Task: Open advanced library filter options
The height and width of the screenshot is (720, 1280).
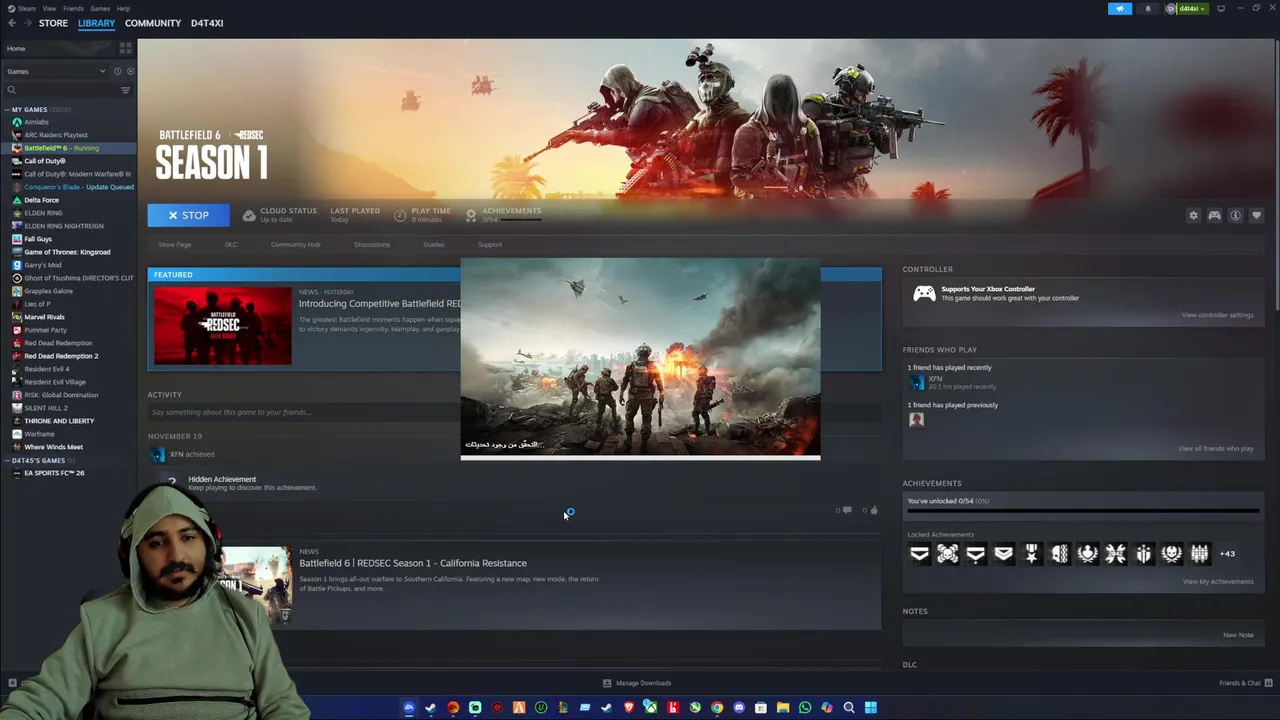Action: point(125,90)
